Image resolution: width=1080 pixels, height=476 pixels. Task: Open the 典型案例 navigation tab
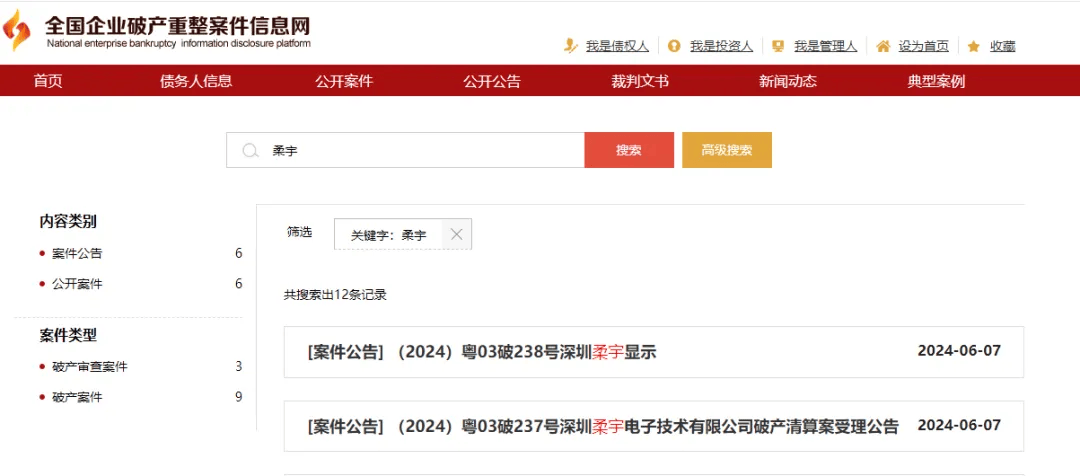(936, 81)
